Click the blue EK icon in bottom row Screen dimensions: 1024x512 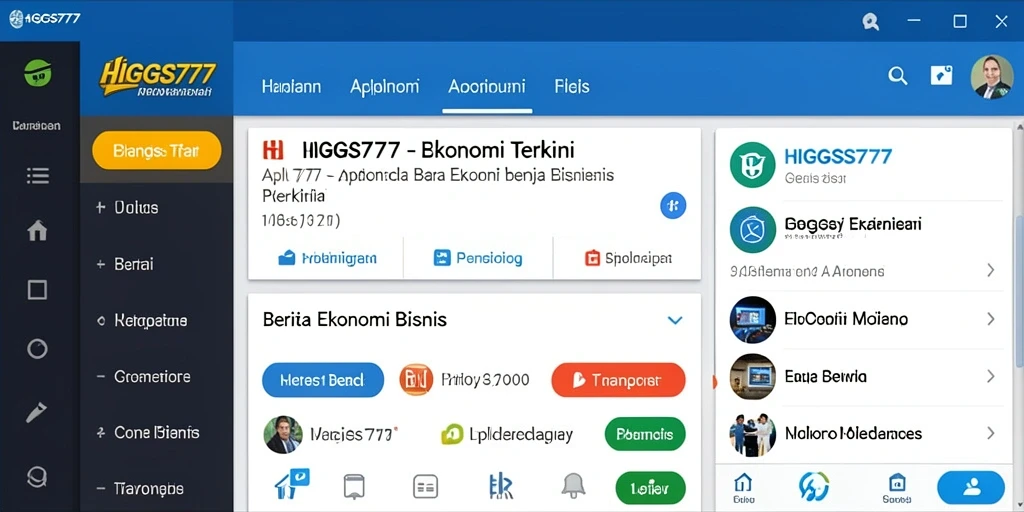[x=501, y=487]
